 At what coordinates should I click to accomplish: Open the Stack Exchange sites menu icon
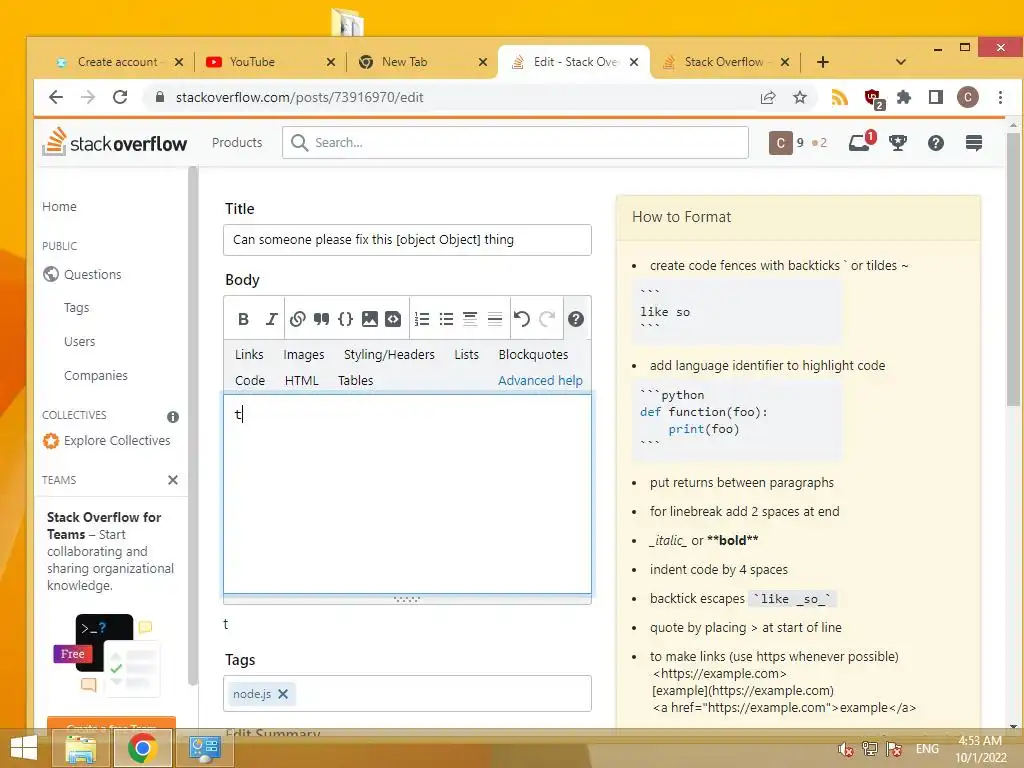974,142
